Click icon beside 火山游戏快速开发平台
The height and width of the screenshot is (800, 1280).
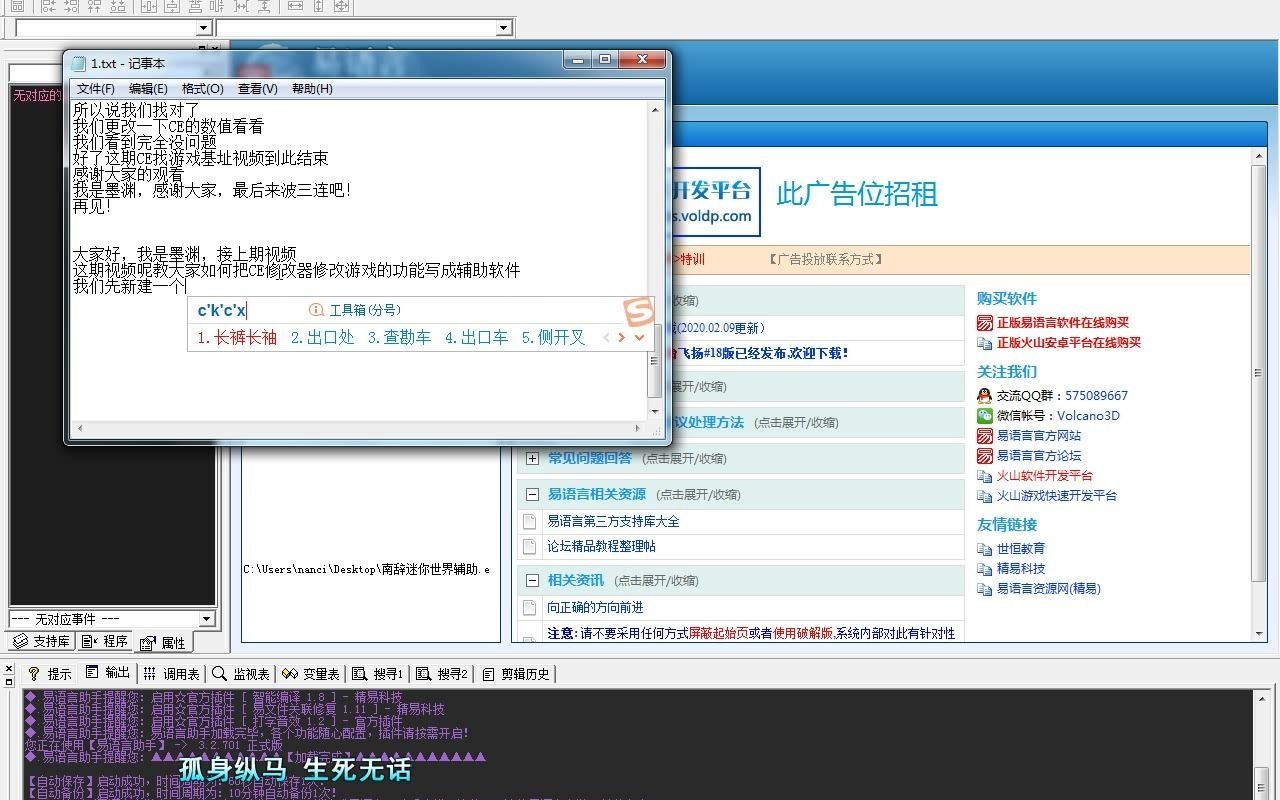tap(985, 496)
